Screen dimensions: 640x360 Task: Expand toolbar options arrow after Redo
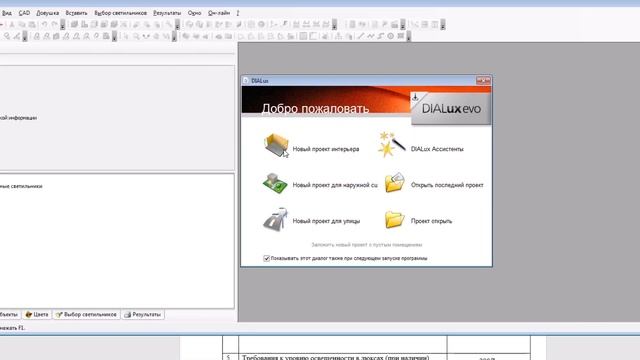pyautogui.click(x=62, y=25)
